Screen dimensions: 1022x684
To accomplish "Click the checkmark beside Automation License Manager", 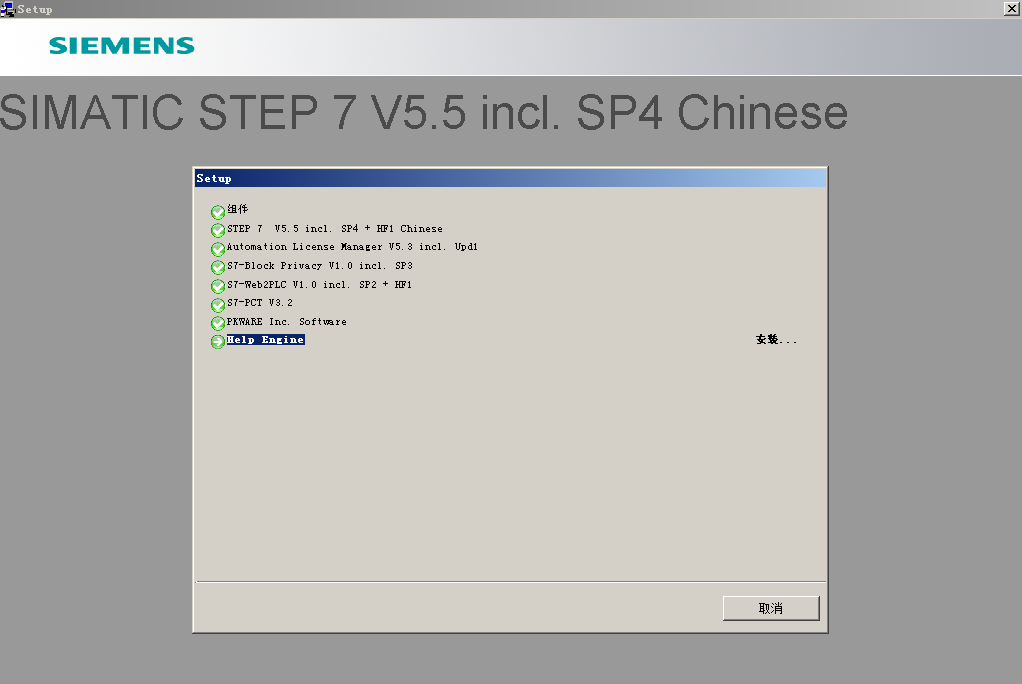I will click(218, 249).
